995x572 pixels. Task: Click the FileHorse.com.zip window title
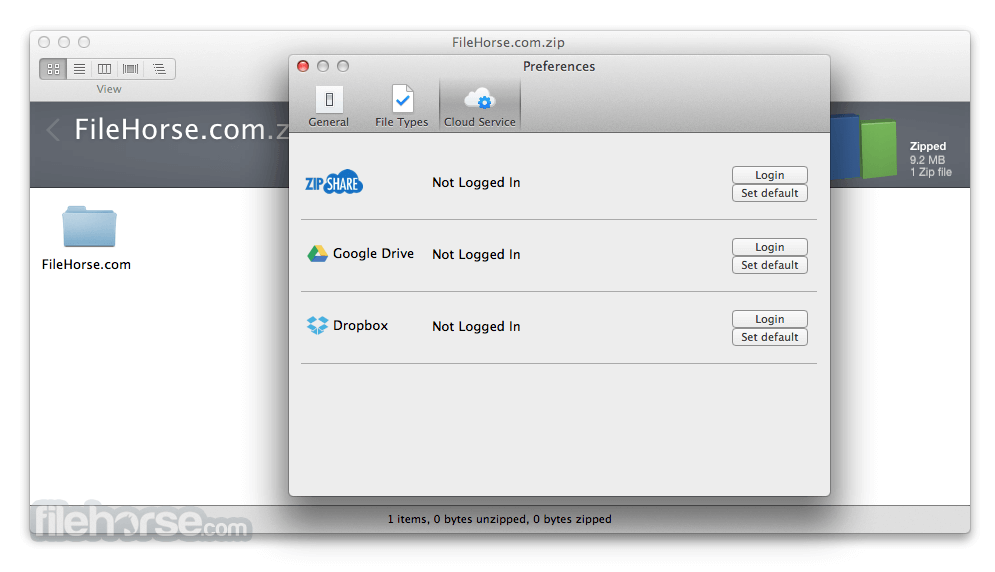(x=508, y=43)
